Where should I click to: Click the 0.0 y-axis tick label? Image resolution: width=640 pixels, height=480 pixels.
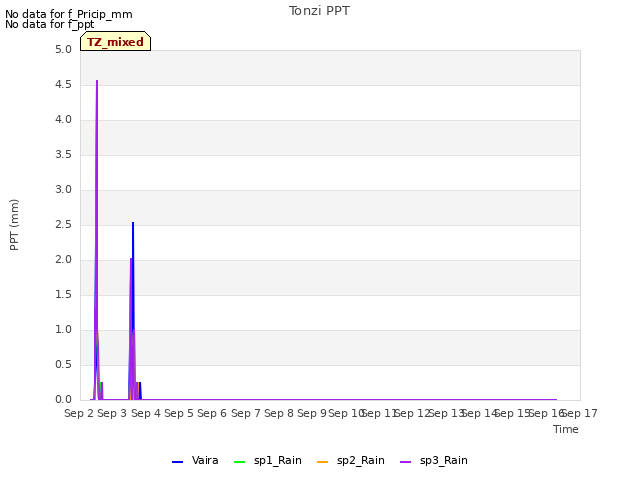[63, 400]
